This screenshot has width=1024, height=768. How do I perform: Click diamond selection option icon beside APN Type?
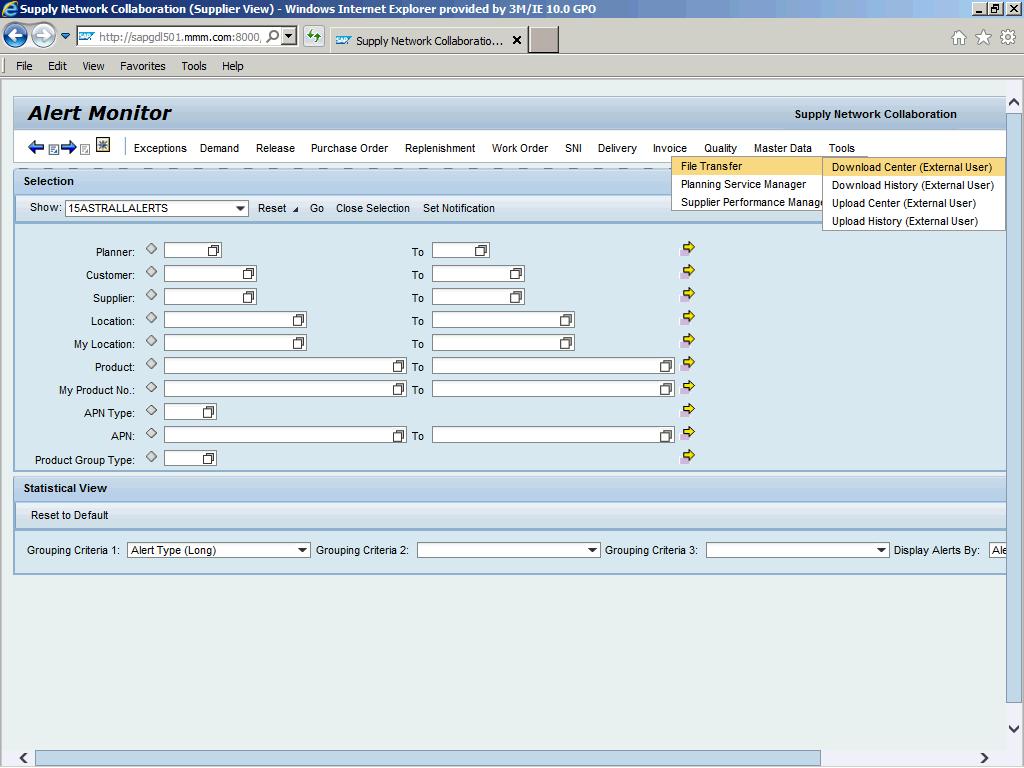152,410
